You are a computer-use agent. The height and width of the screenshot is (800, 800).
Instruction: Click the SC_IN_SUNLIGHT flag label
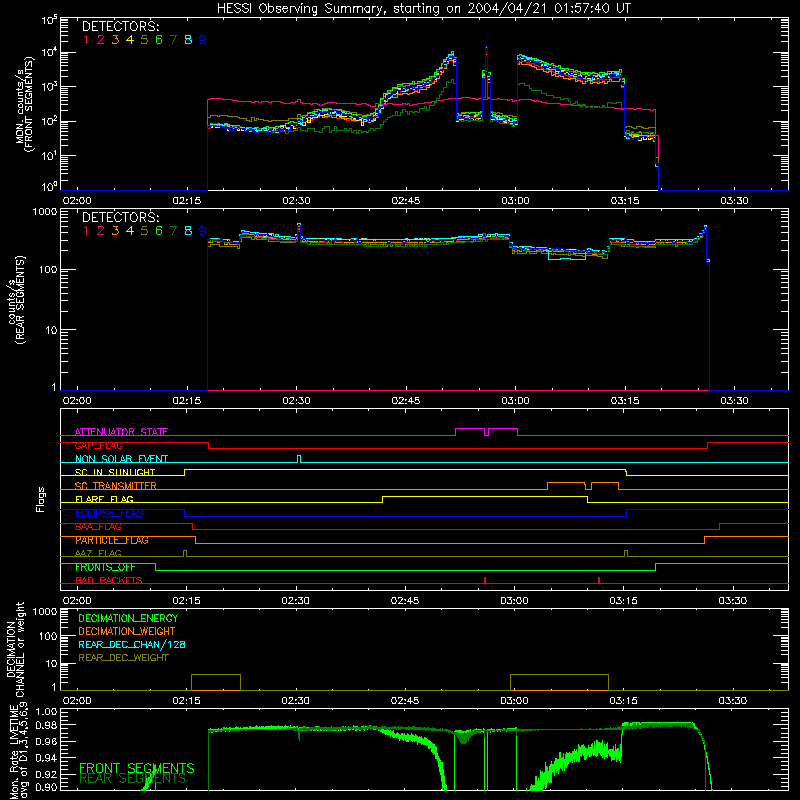(115, 472)
